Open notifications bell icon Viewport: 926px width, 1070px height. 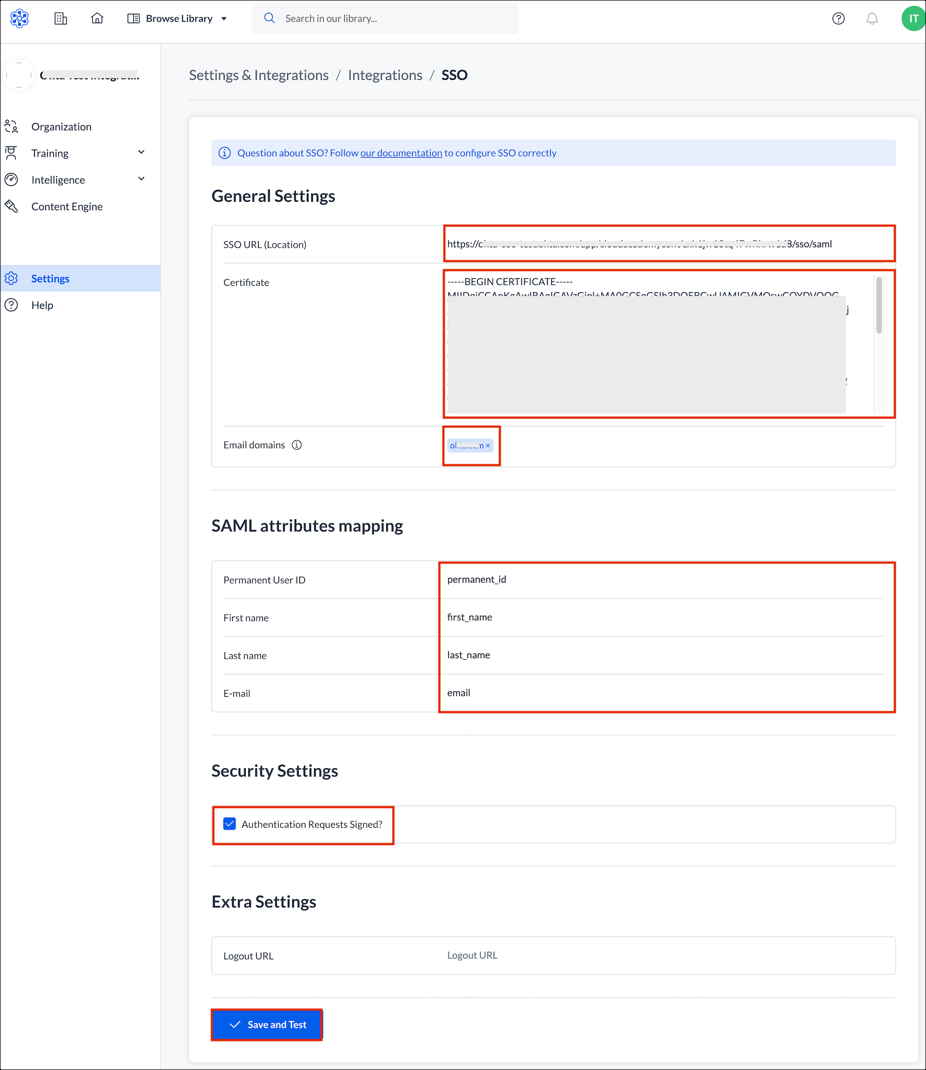[x=872, y=18]
